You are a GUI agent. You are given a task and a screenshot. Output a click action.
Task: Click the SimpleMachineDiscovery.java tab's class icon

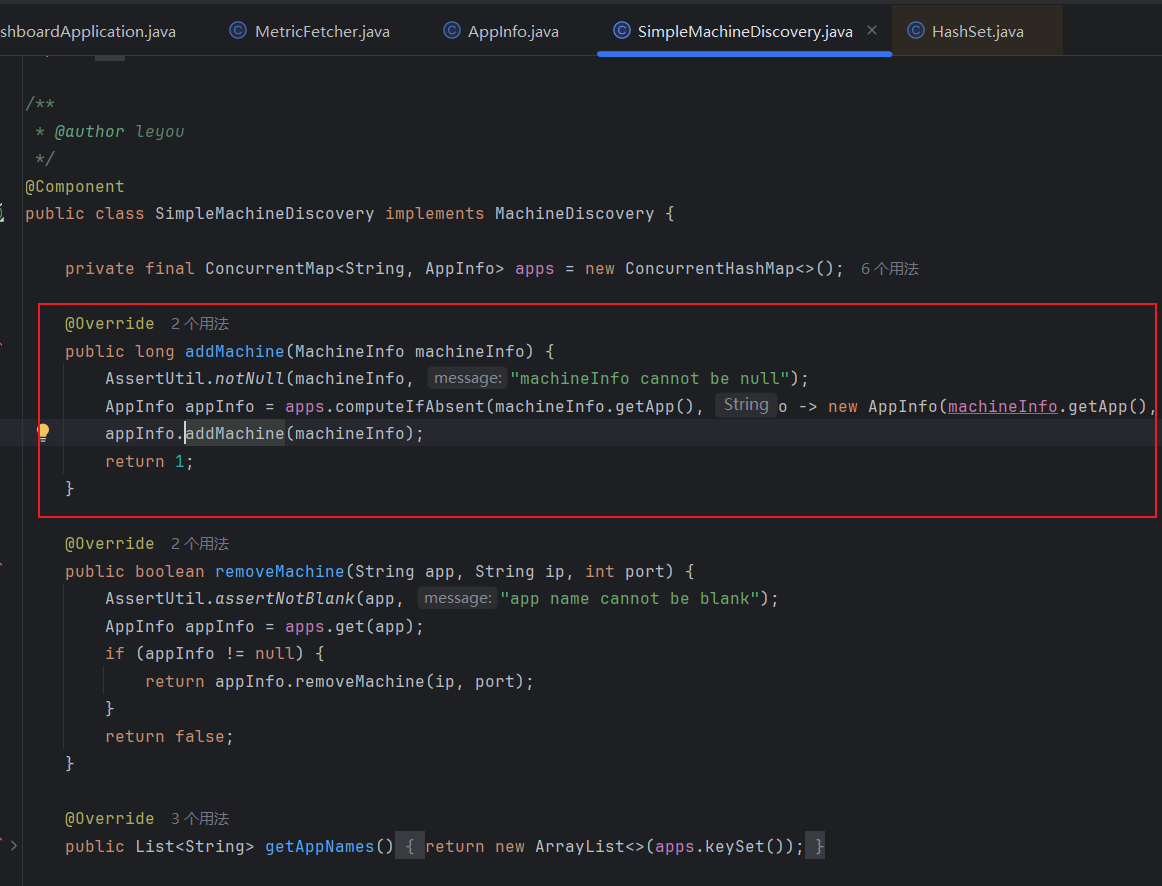pyautogui.click(x=621, y=31)
